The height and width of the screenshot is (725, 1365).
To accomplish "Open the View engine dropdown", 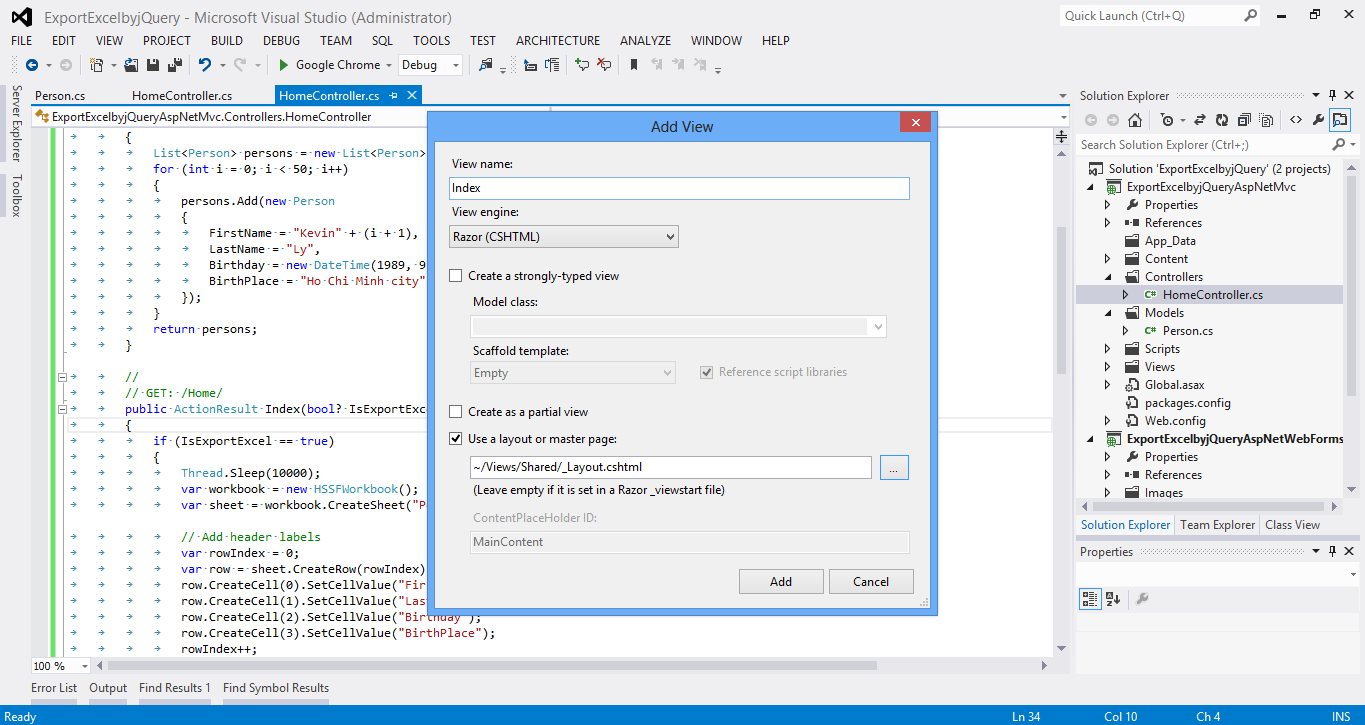I will click(x=564, y=237).
